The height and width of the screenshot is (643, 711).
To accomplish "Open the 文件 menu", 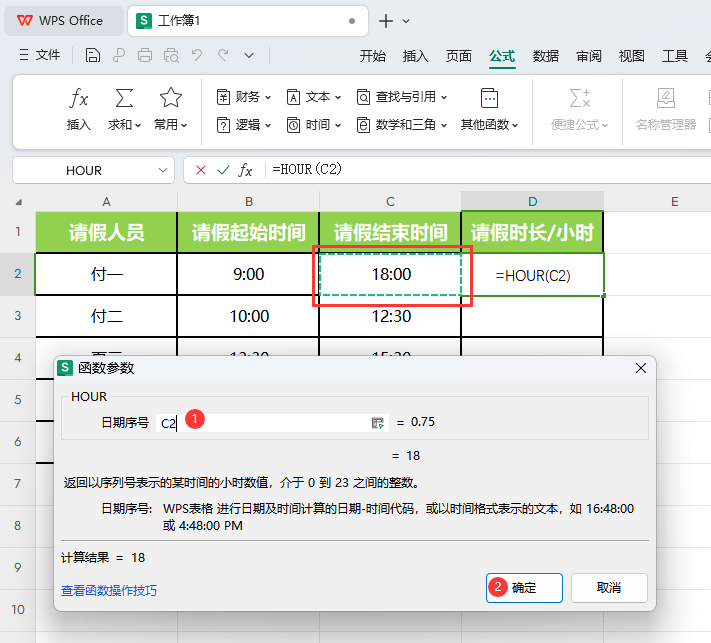I will click(x=40, y=55).
